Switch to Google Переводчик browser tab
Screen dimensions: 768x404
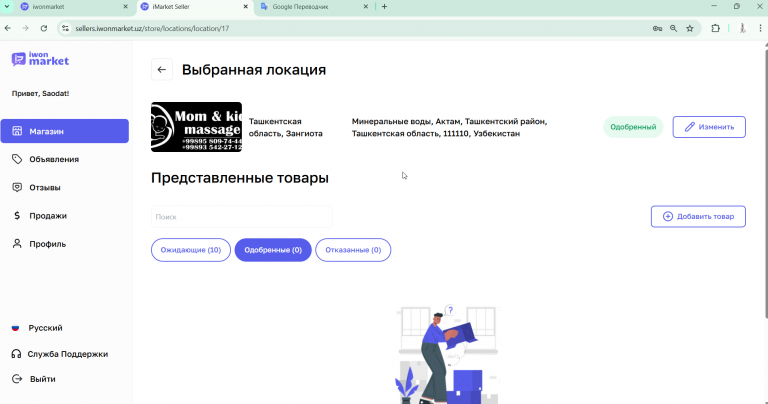313,7
